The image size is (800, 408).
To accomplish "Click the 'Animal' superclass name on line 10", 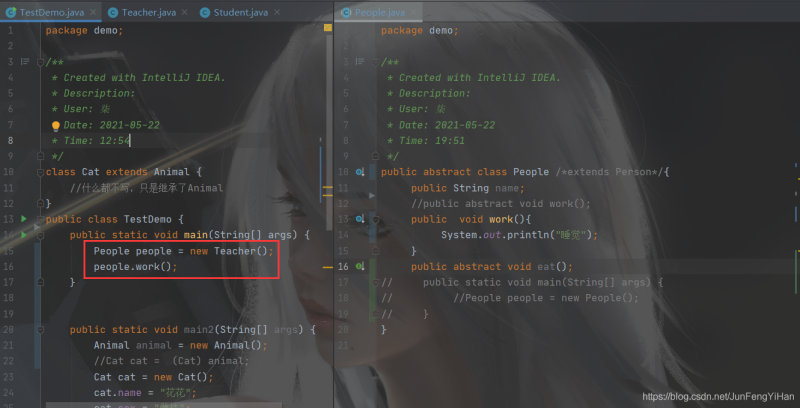I will pos(172,172).
